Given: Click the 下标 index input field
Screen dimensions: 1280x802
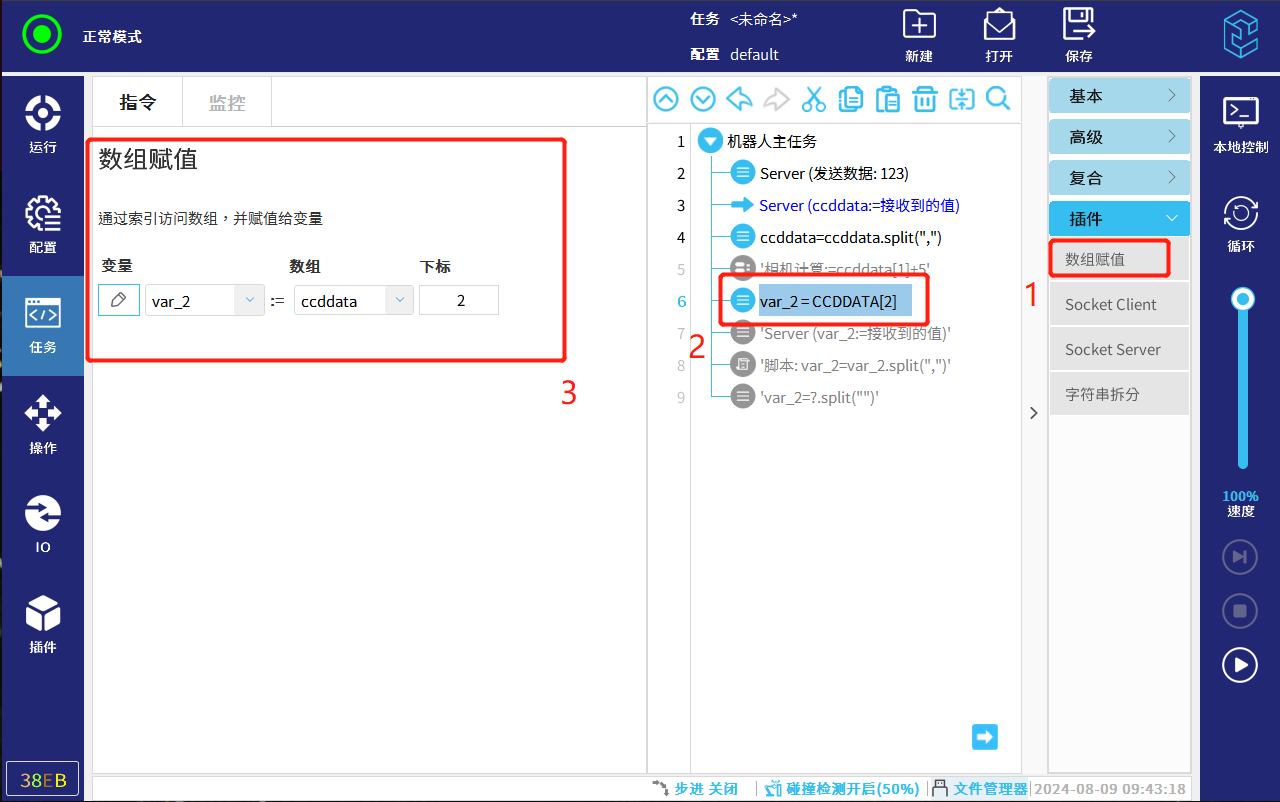Looking at the screenshot, I should pos(459,300).
